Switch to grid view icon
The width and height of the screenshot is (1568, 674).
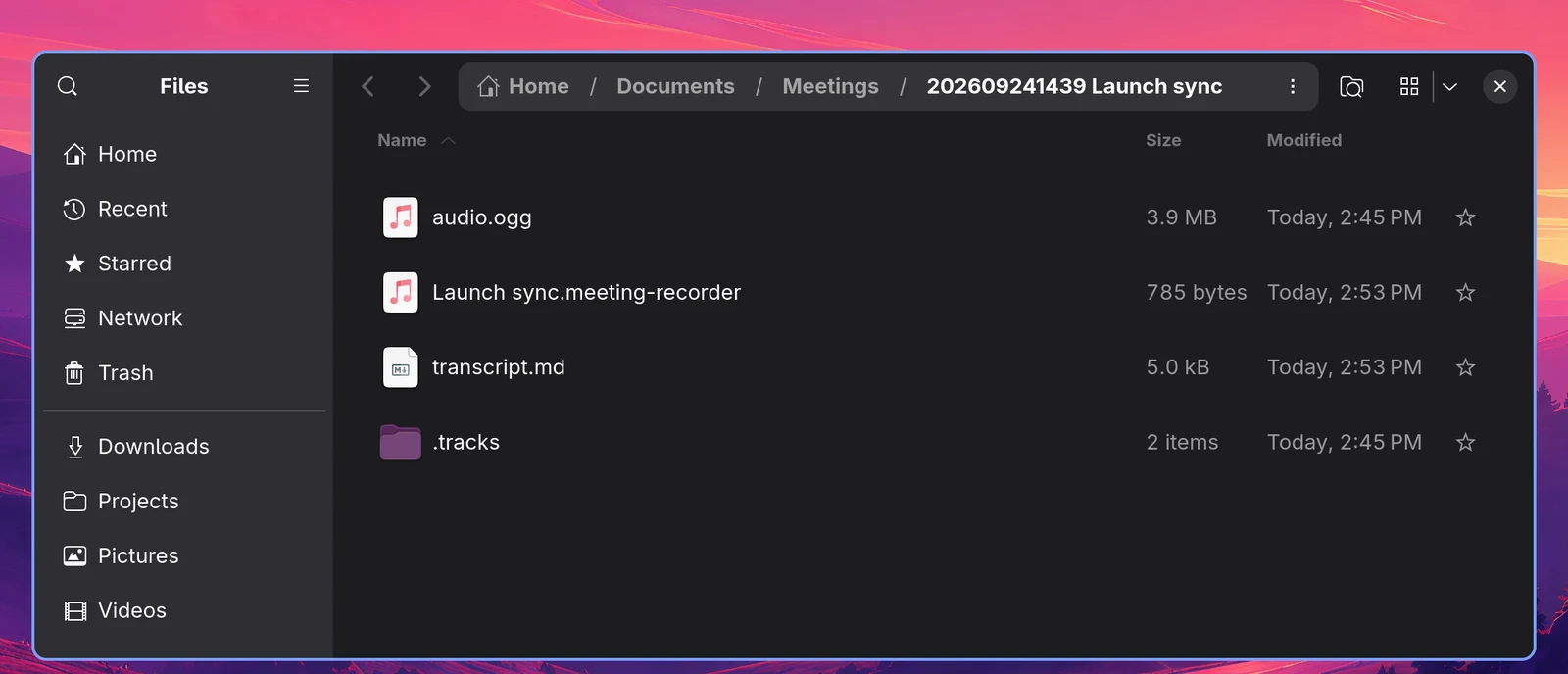pyautogui.click(x=1409, y=86)
